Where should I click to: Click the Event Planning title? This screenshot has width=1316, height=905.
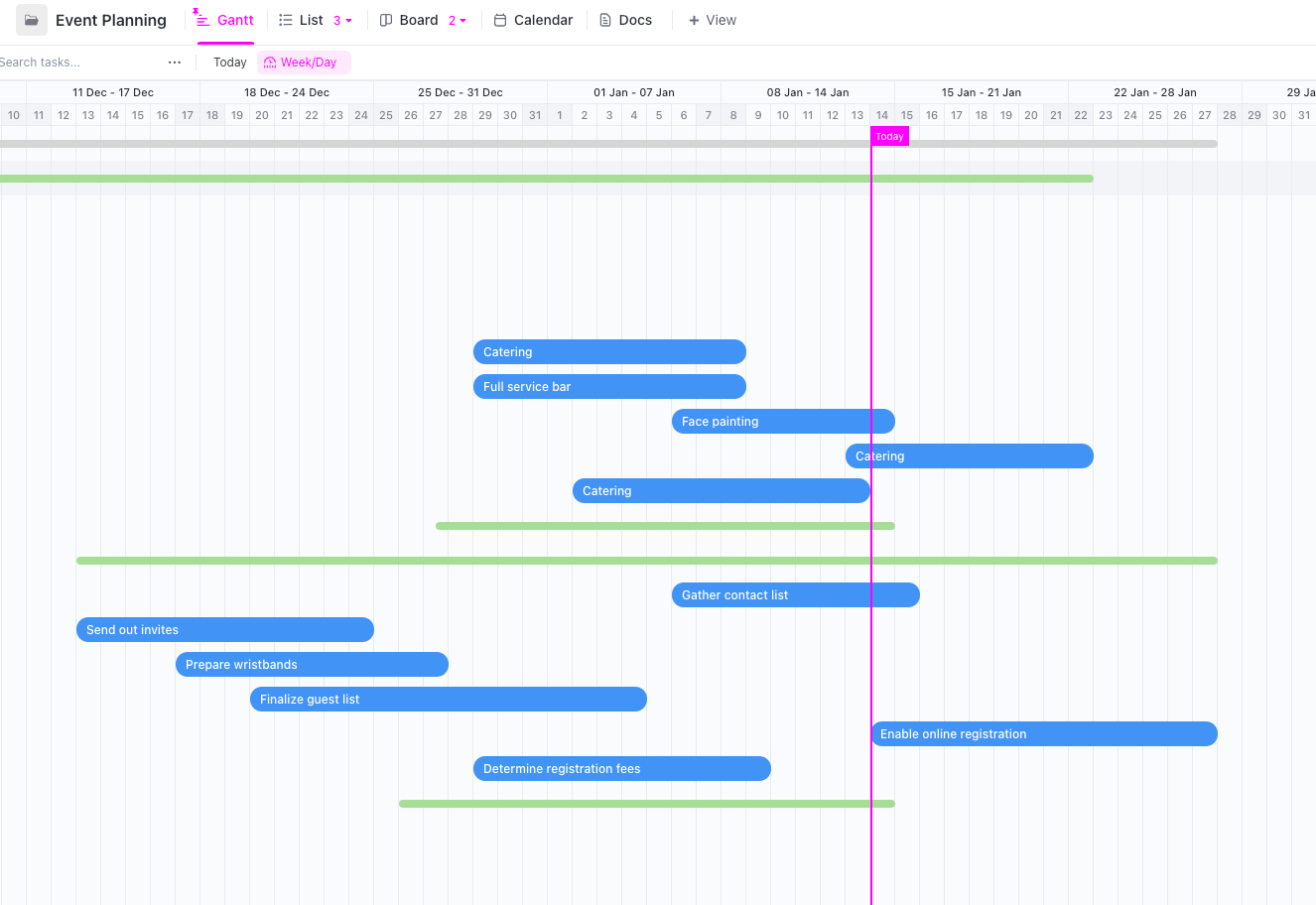111,20
